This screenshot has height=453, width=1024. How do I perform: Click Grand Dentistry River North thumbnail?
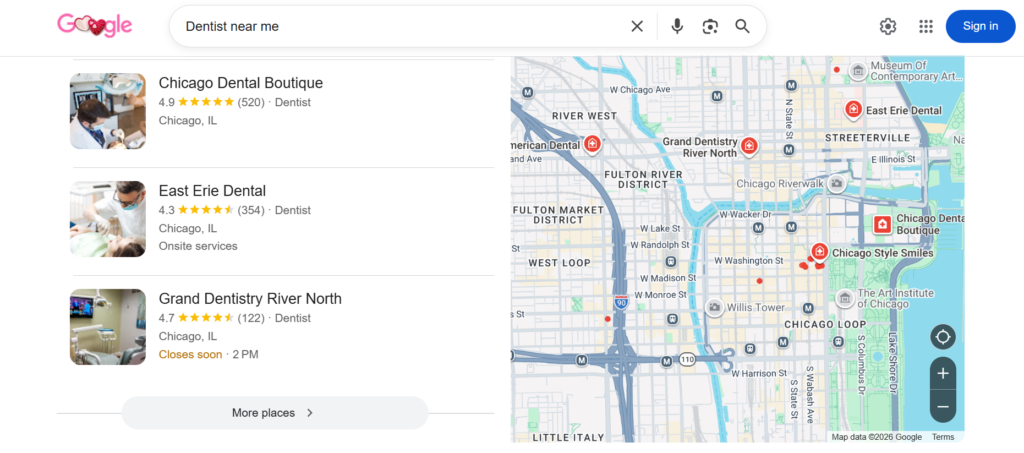tap(108, 327)
